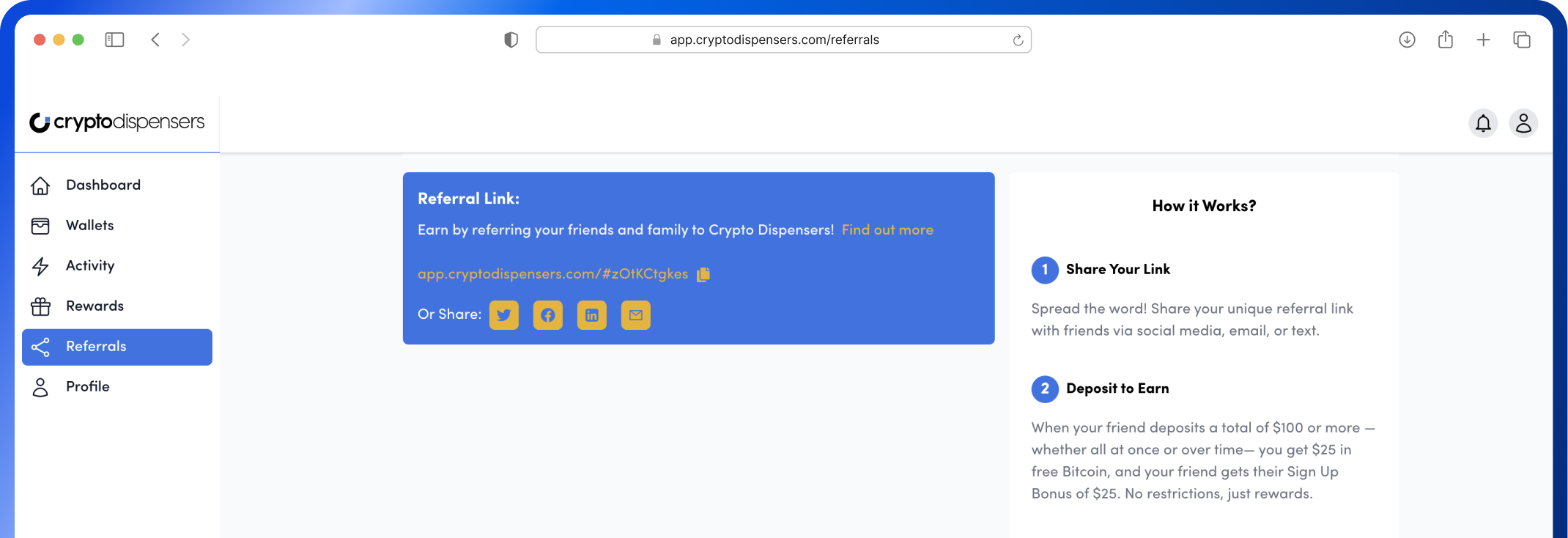The height and width of the screenshot is (538, 1568).
Task: Share referral link via email icon
Action: click(636, 315)
